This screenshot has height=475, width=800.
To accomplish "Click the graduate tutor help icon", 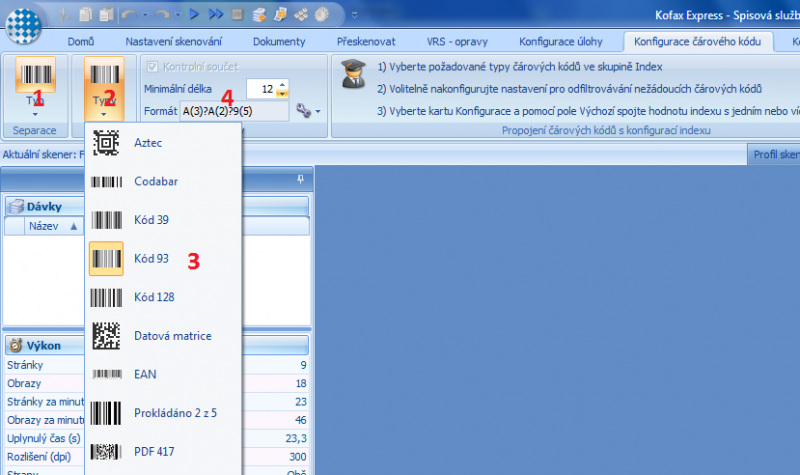I will [354, 74].
